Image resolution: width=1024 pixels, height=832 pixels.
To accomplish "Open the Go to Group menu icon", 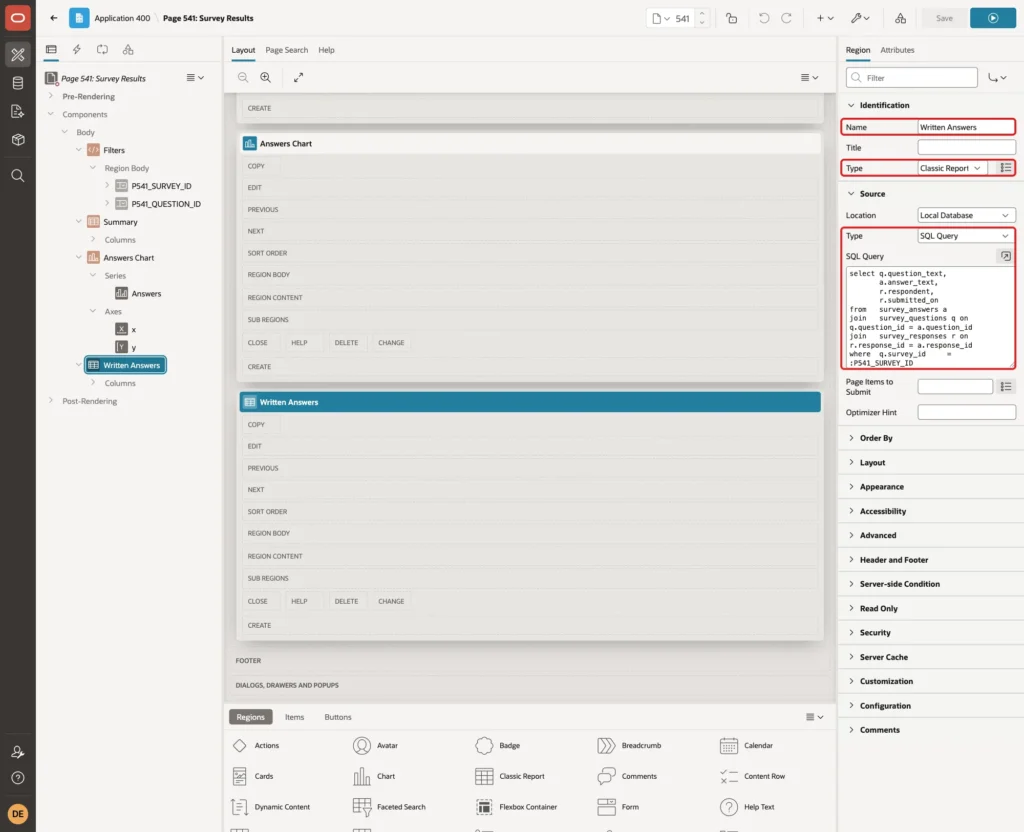I will pos(997,78).
